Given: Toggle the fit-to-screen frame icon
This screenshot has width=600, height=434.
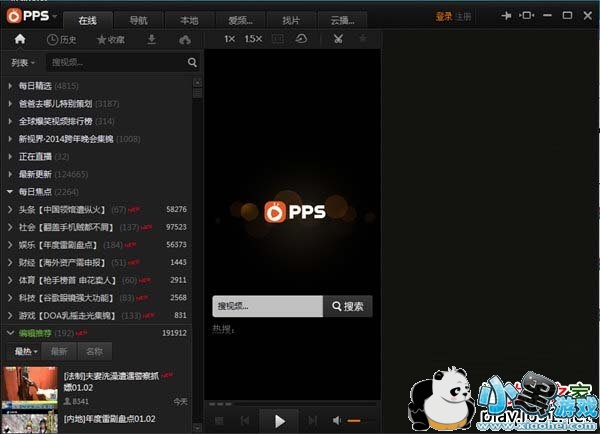Looking at the screenshot, I should (x=278, y=39).
